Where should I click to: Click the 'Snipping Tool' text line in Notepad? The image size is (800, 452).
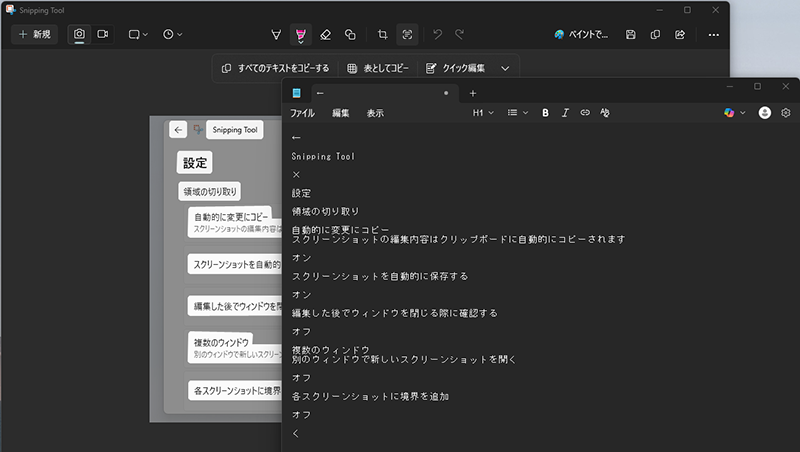coord(323,156)
